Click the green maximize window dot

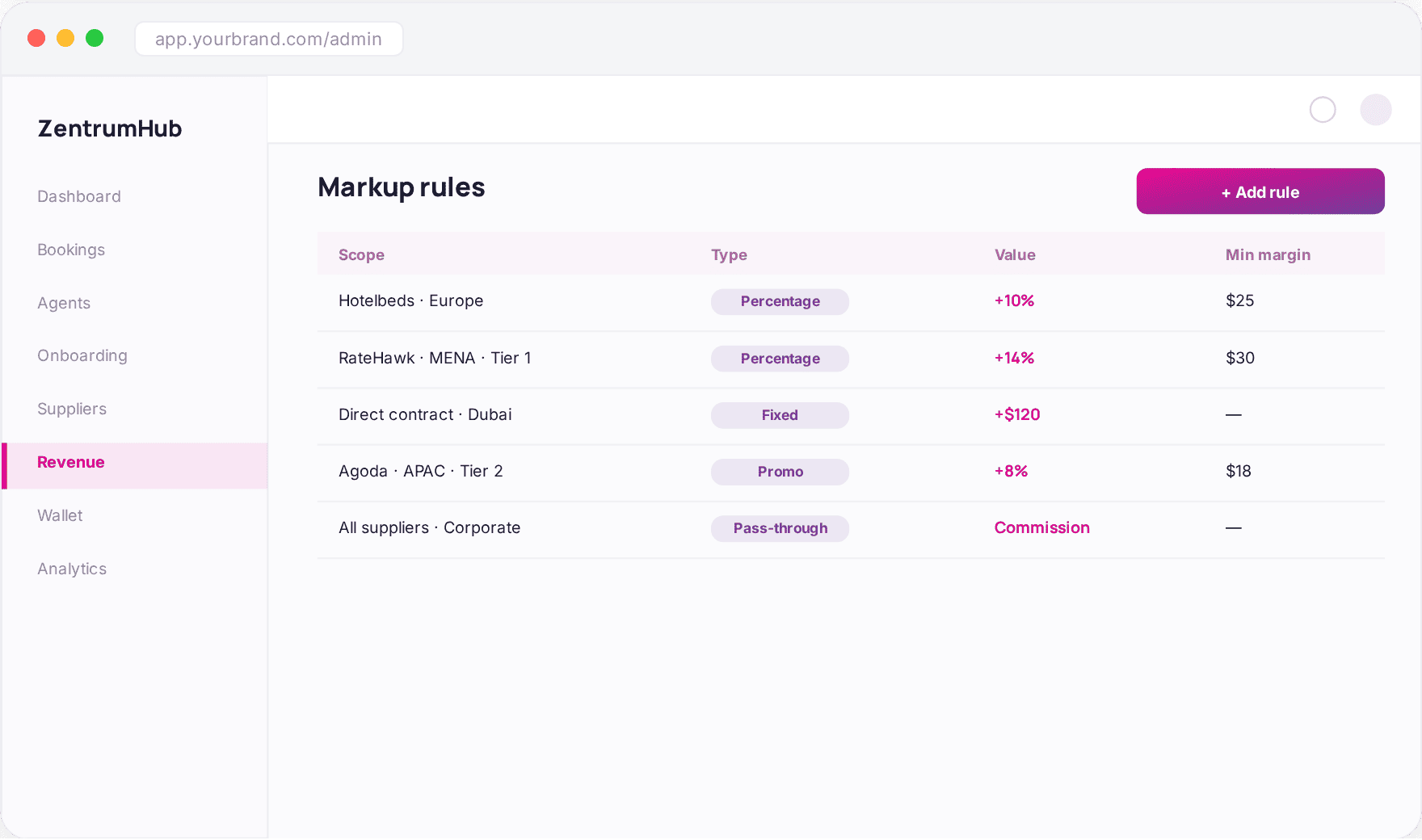95,38
